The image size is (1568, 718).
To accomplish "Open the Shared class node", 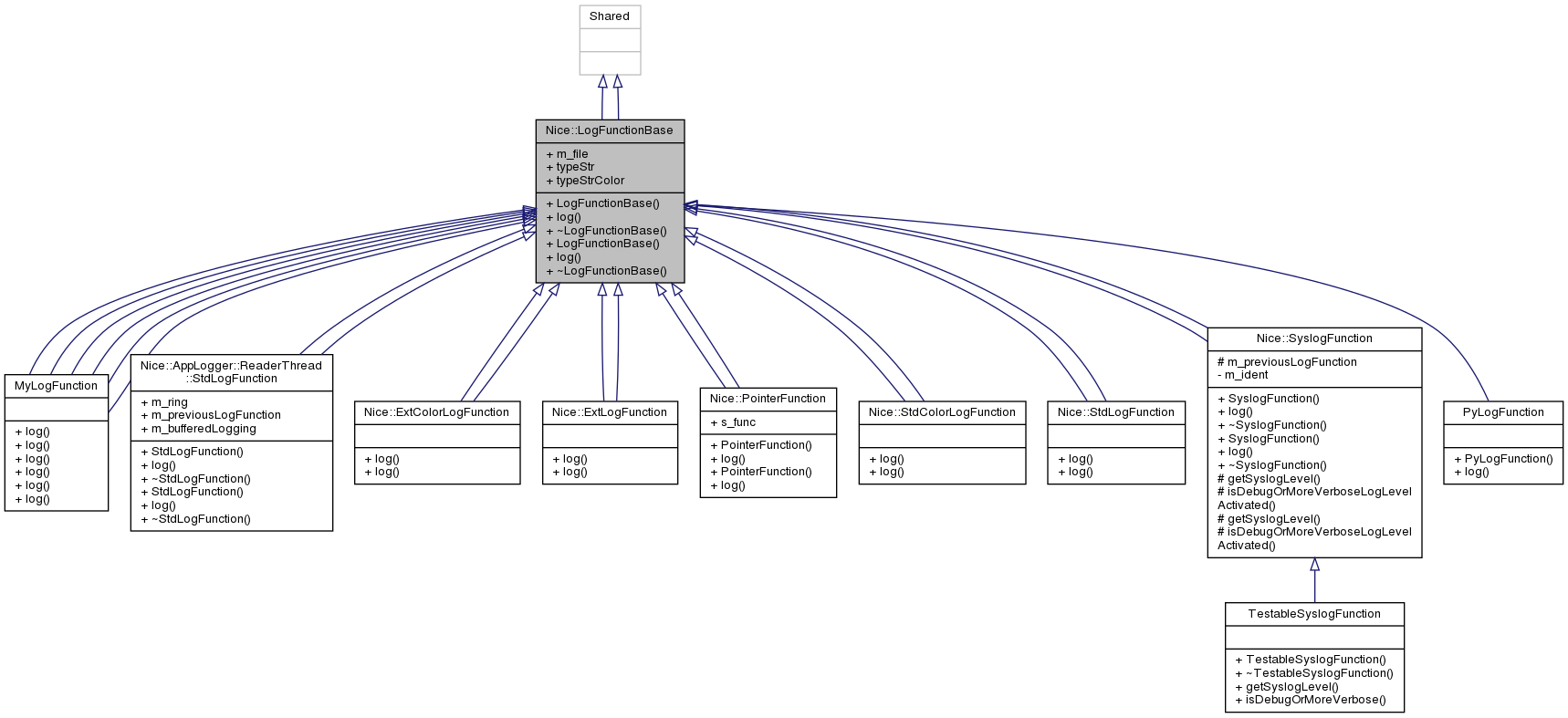I will 610,40.
